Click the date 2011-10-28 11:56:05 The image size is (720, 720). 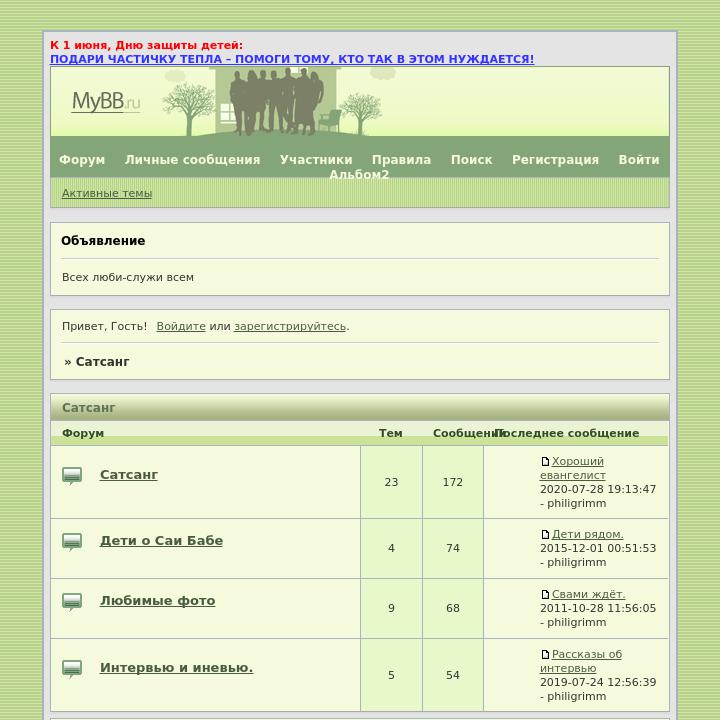point(598,608)
